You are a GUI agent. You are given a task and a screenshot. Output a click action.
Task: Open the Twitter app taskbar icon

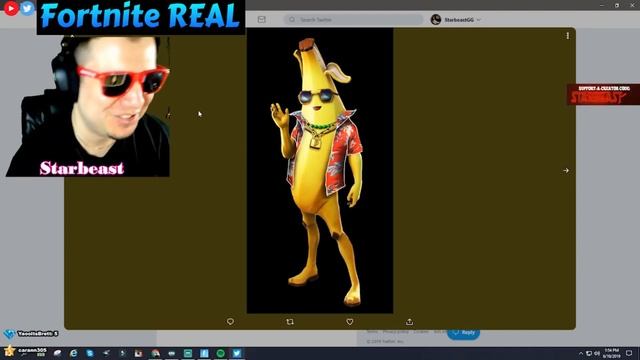(237, 353)
